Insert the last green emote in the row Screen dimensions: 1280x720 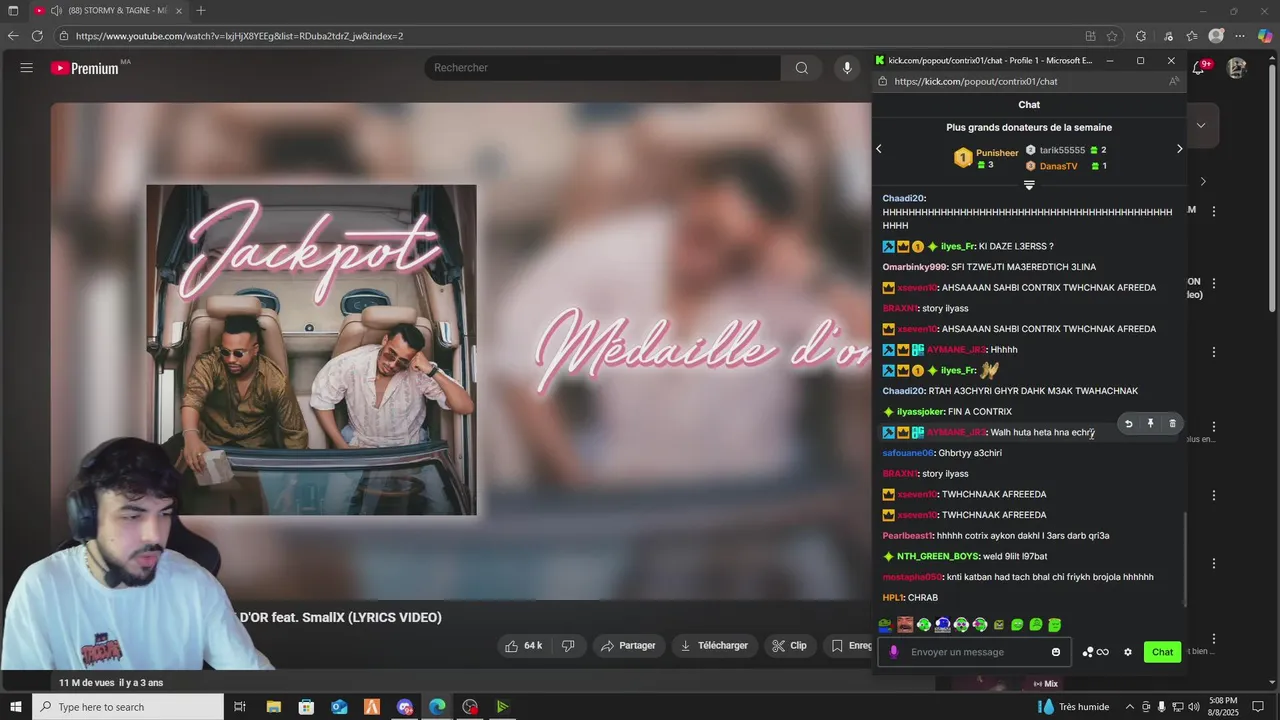pyautogui.click(x=1054, y=625)
